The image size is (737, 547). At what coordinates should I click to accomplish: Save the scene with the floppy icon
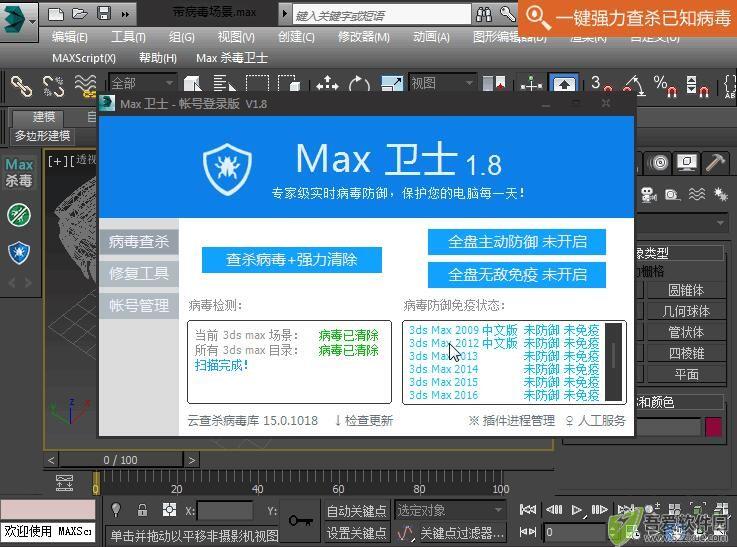[104, 14]
